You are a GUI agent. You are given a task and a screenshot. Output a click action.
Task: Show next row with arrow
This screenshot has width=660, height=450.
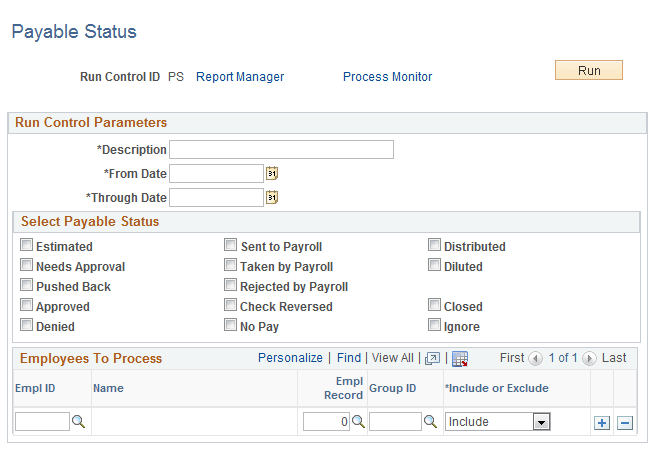coord(589,358)
